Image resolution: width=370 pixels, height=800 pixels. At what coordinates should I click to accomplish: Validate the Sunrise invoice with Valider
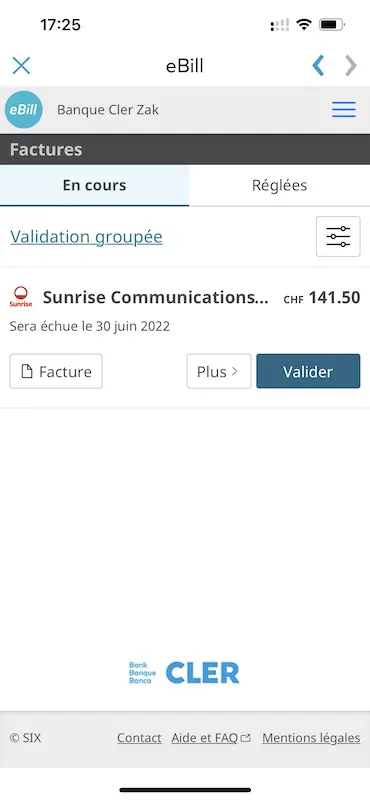(x=308, y=371)
